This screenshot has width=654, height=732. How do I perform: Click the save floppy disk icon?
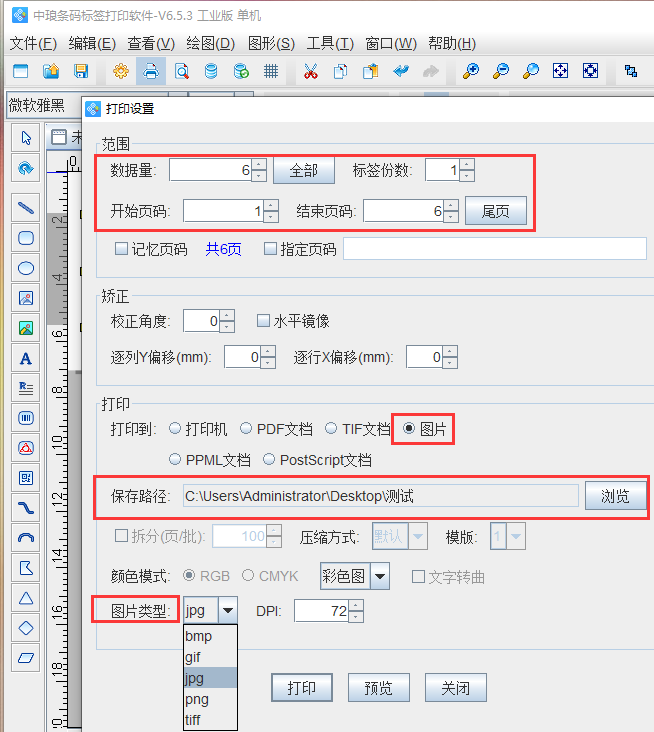[81, 71]
